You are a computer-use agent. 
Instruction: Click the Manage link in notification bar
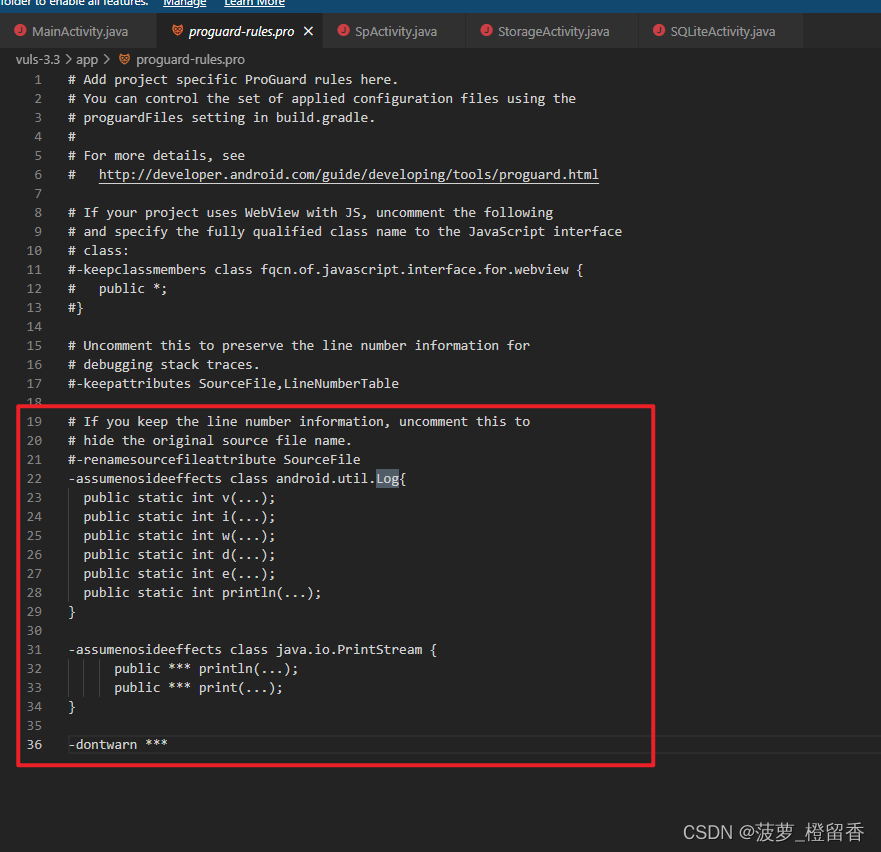pos(184,3)
